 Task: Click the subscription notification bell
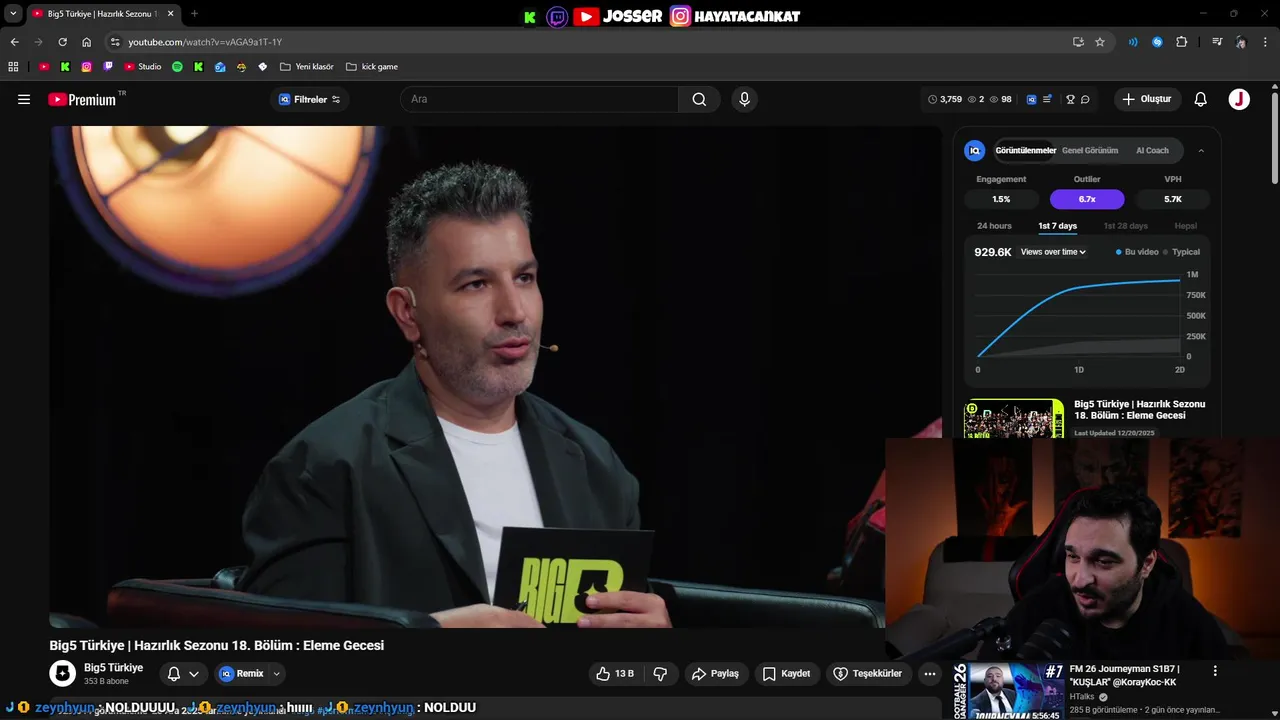tap(174, 674)
